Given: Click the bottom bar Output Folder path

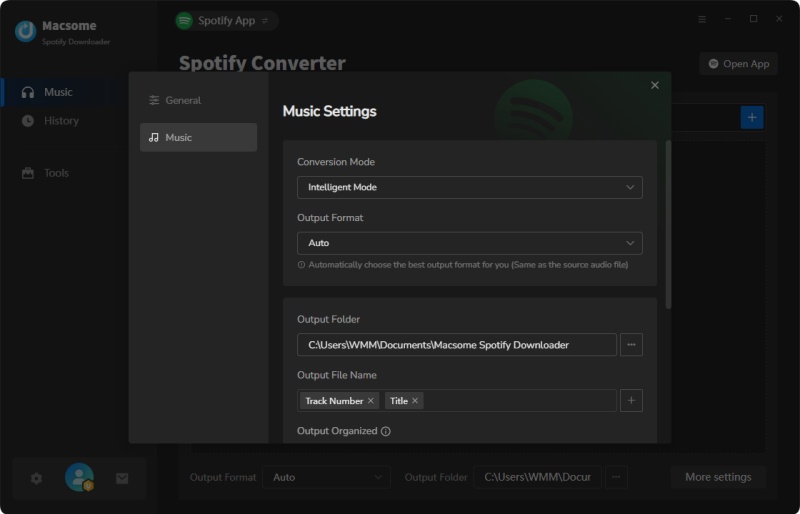Looking at the screenshot, I should click(x=537, y=477).
